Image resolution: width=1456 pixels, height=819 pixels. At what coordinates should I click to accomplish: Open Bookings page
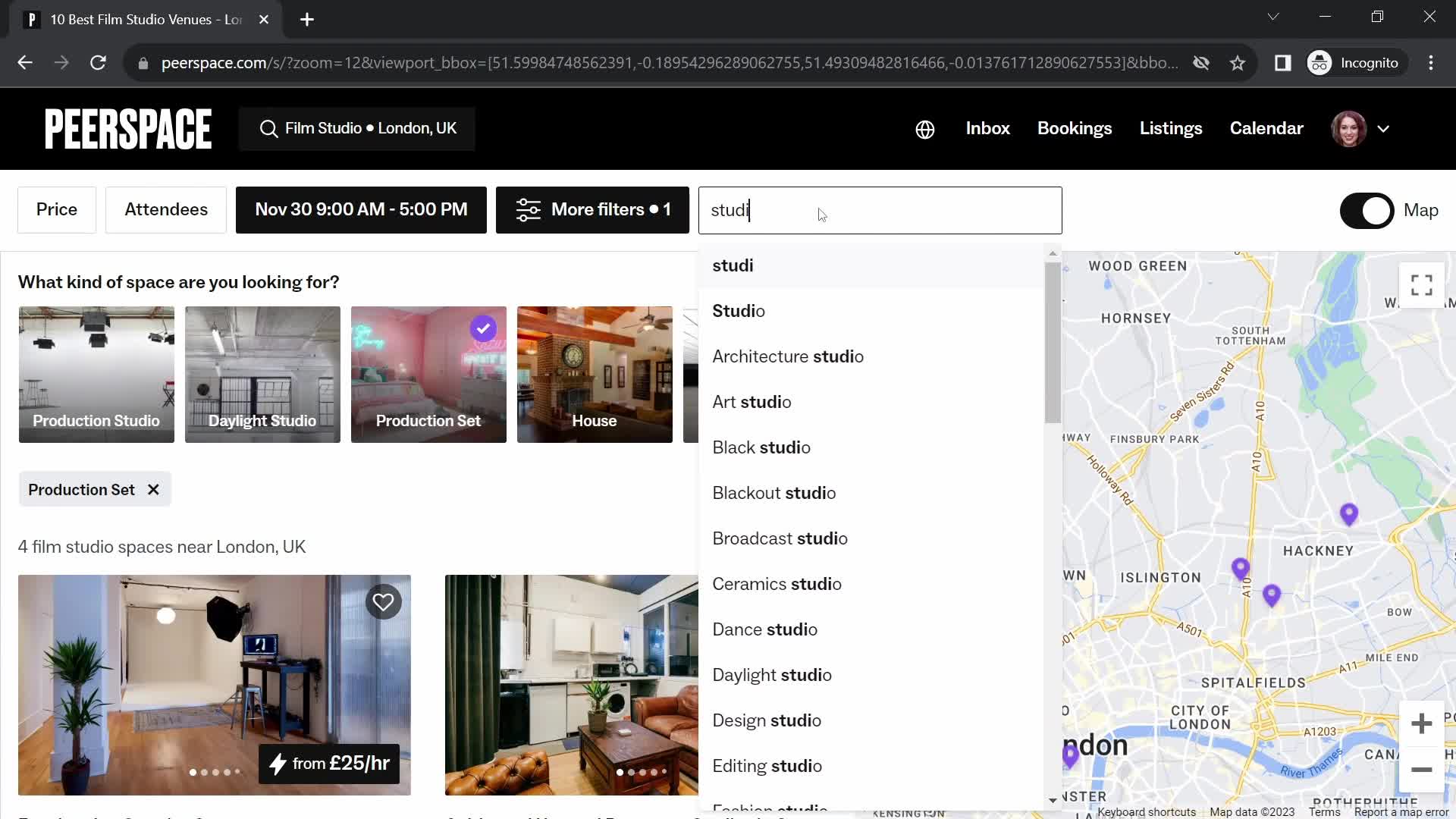pos(1075,129)
